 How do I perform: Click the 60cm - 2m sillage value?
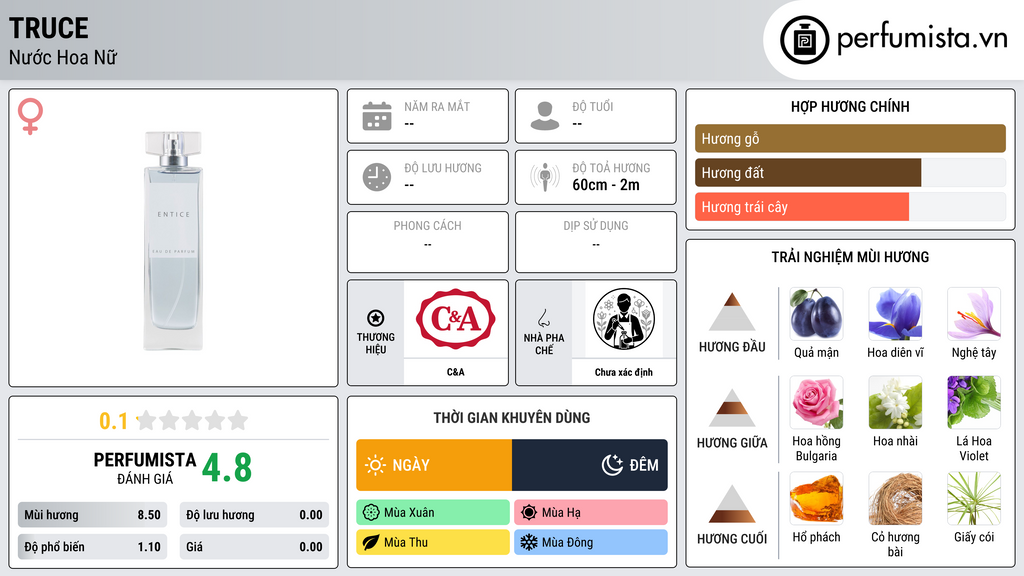(x=606, y=185)
